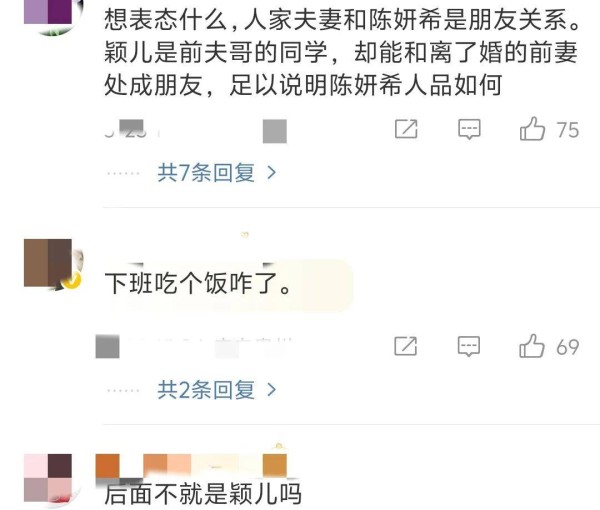Select the long comment about 陈妍希
Screen dimensions: 600x510
pos(342,52)
